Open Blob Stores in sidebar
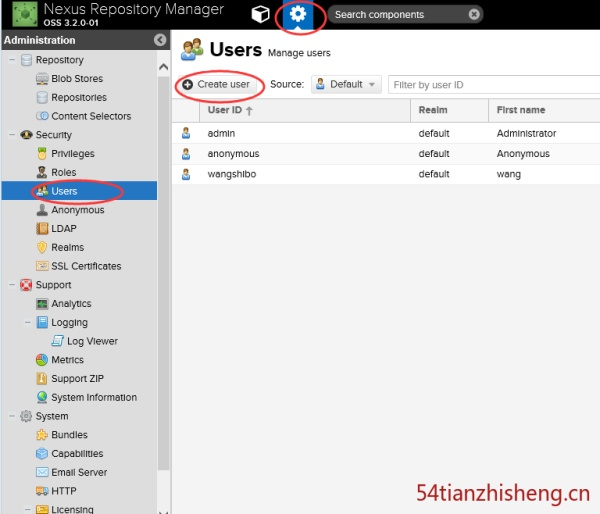600x514 pixels. [x=77, y=78]
